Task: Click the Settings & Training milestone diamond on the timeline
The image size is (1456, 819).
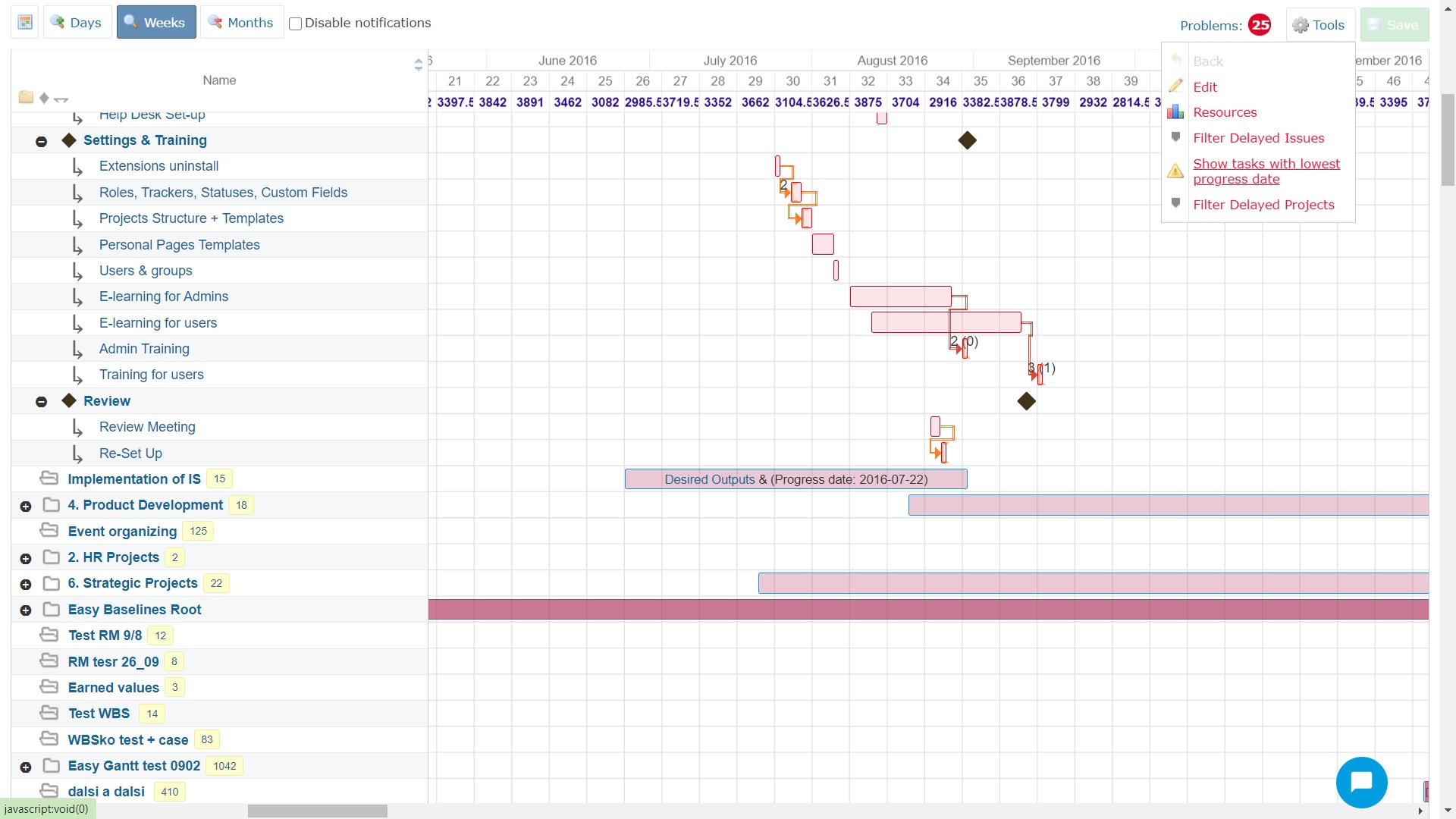Action: (x=967, y=140)
